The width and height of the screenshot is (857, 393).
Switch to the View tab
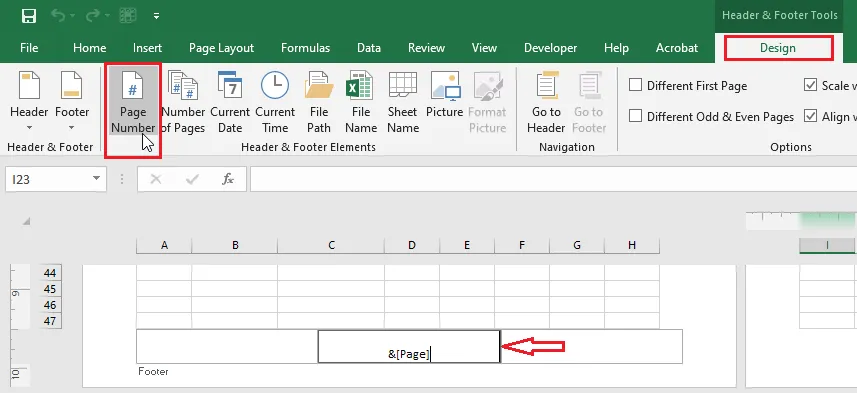(x=484, y=48)
